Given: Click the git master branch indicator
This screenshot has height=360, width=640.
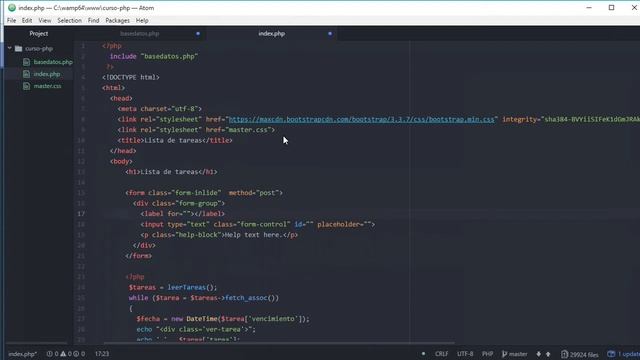Looking at the screenshot, I should pyautogui.click(x=515, y=354).
